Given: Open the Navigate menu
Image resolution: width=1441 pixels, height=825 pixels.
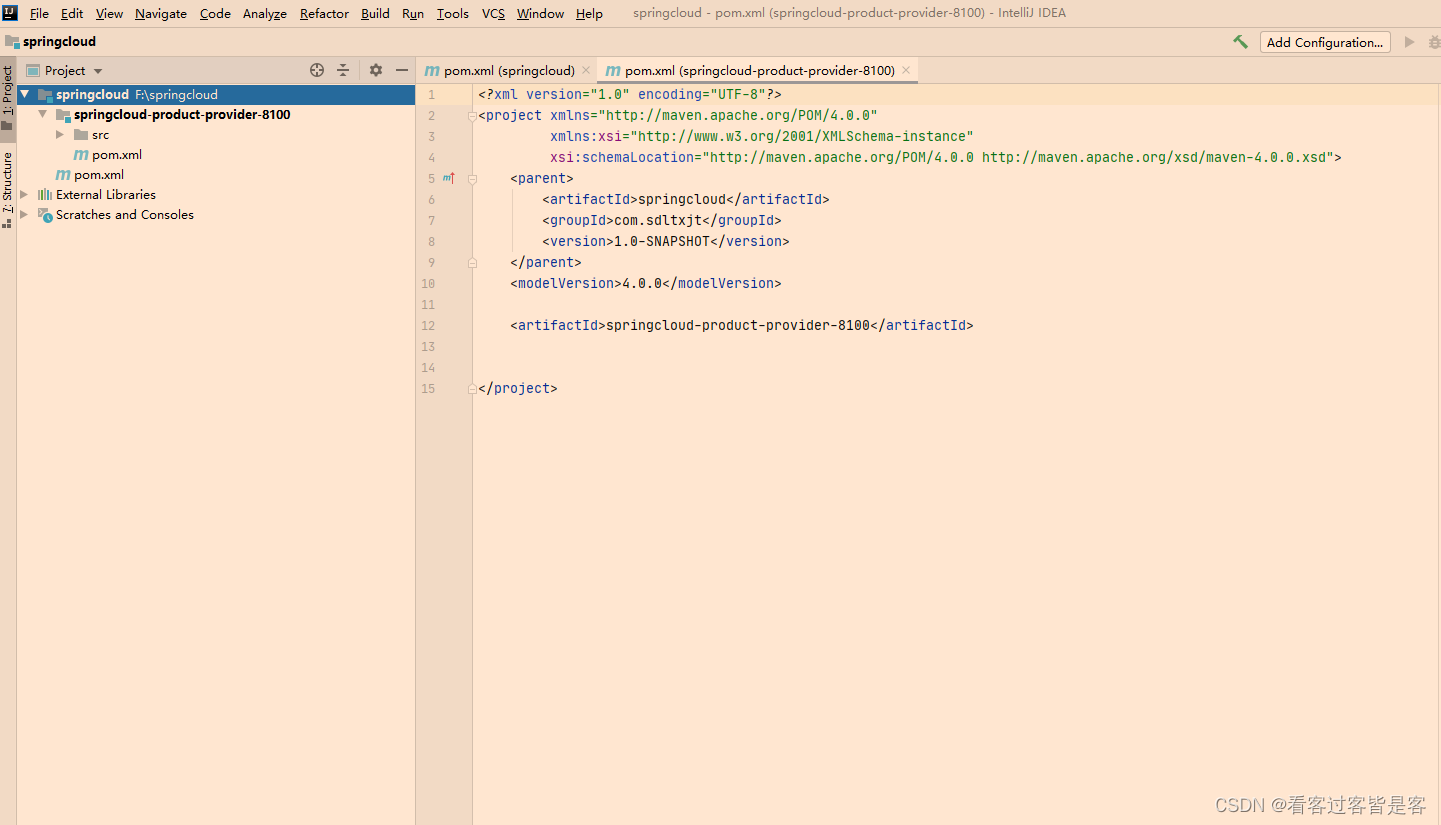Looking at the screenshot, I should pyautogui.click(x=161, y=13).
